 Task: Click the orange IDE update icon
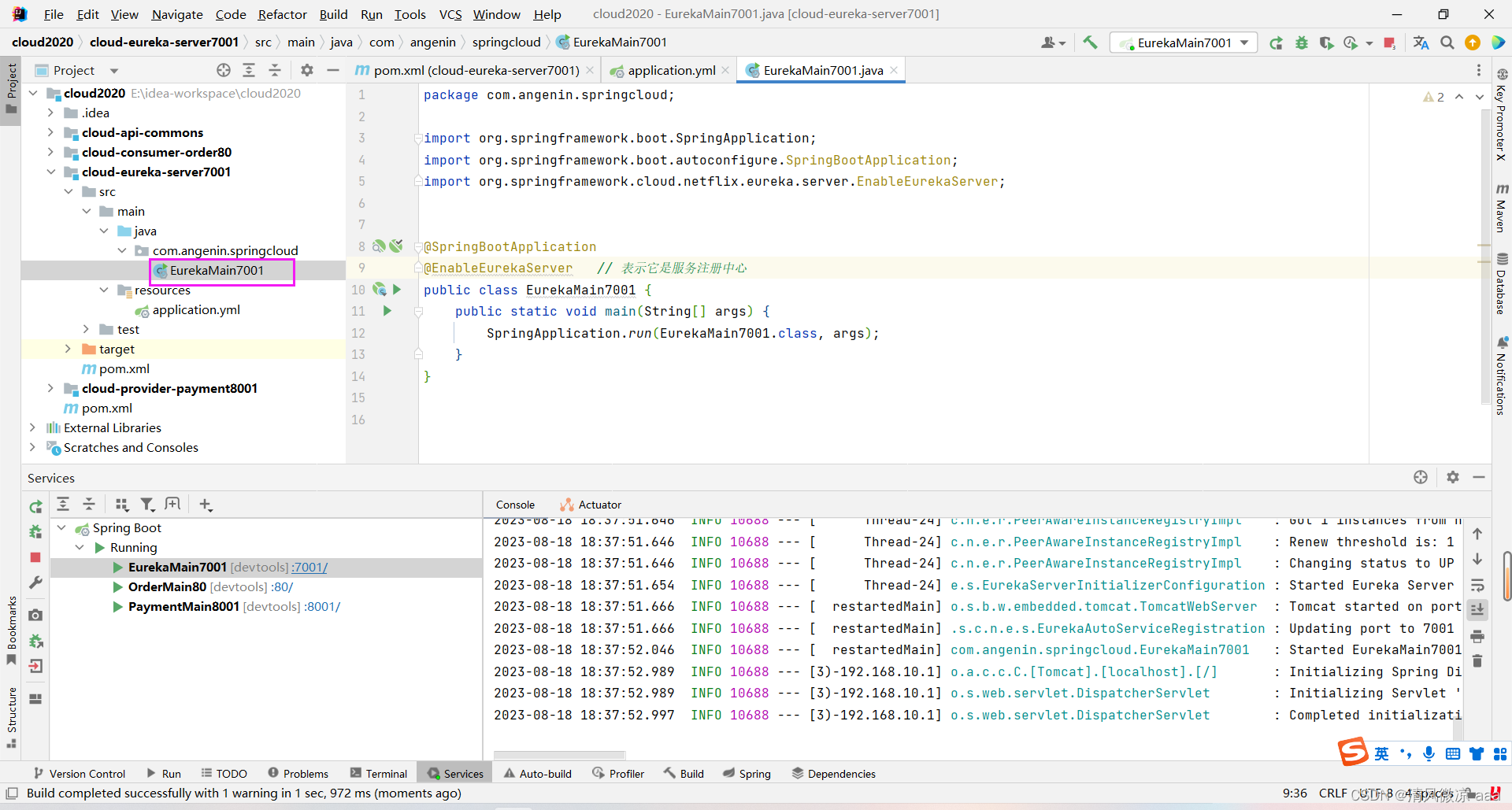click(x=1472, y=43)
